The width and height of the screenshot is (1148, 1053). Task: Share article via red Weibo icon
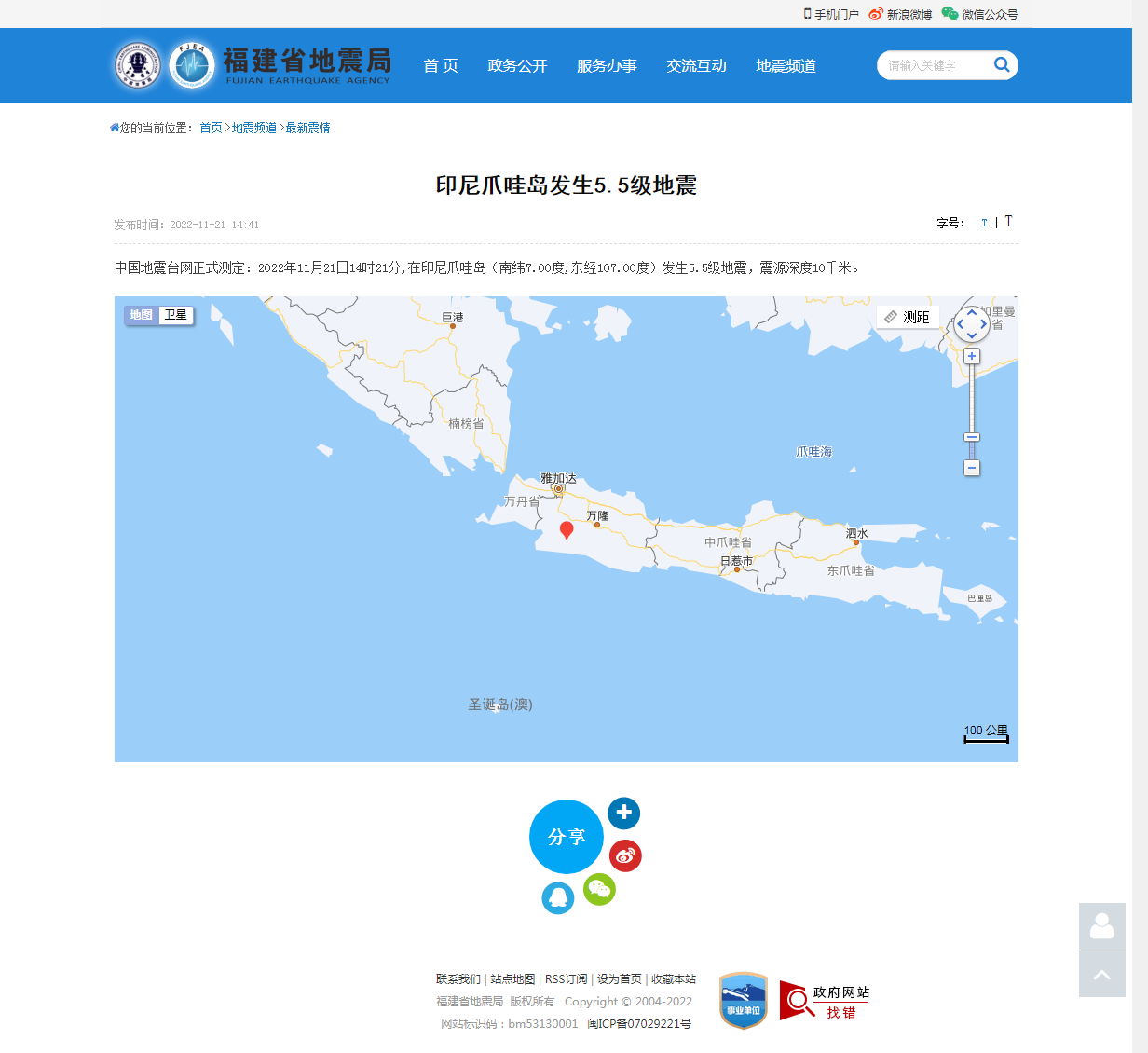tap(625, 855)
